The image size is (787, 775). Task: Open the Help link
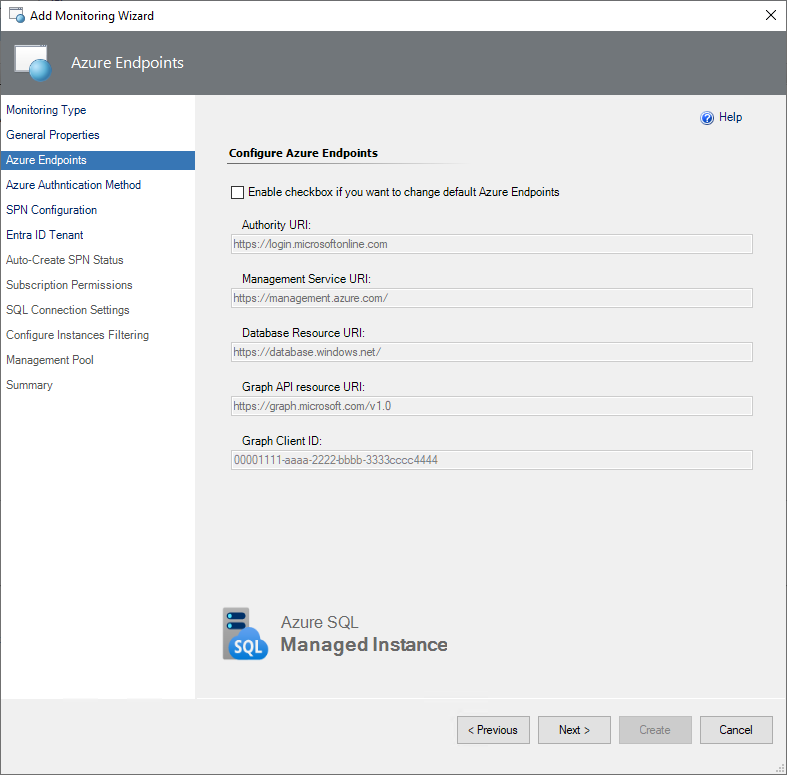point(730,117)
